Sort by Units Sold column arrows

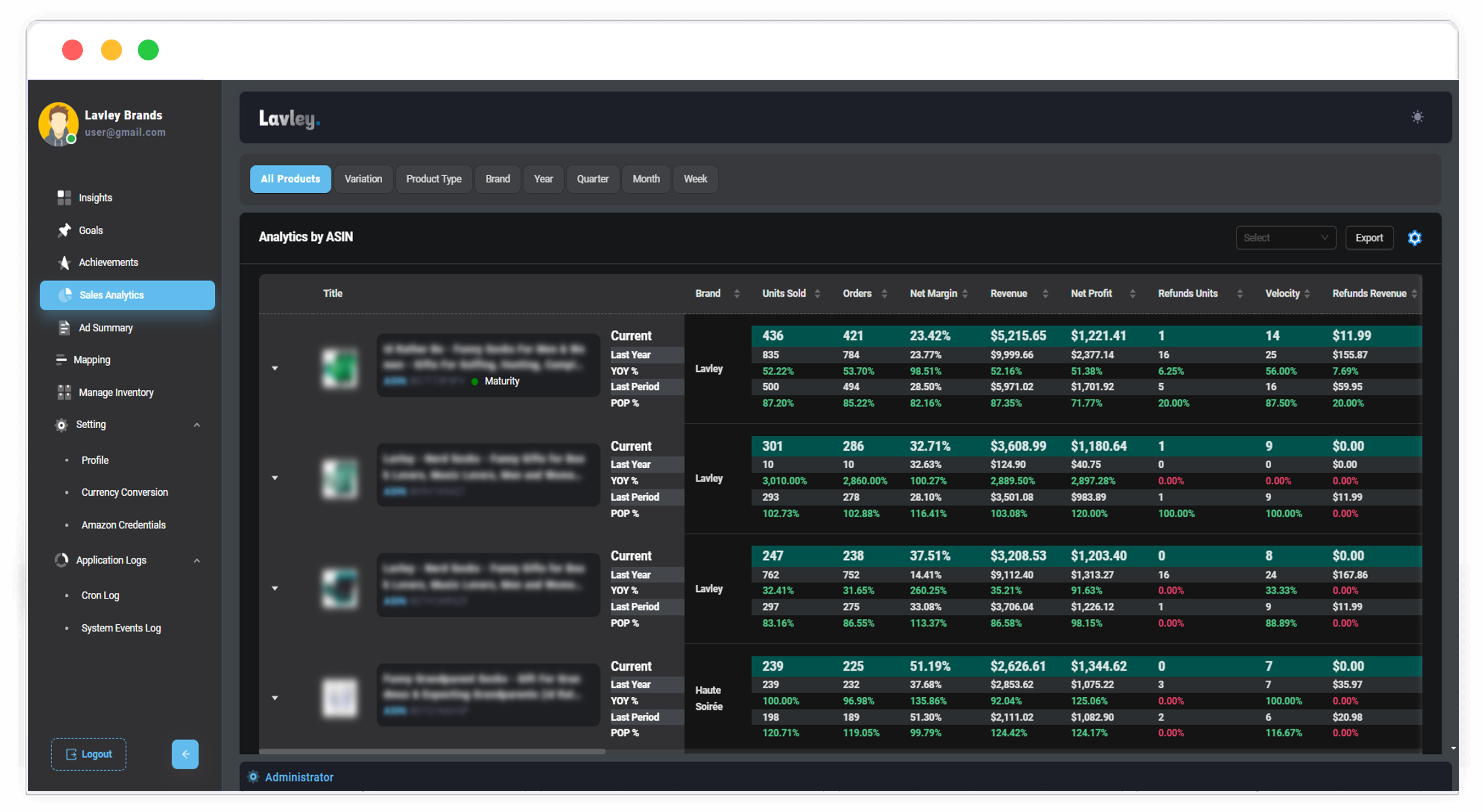coord(817,294)
